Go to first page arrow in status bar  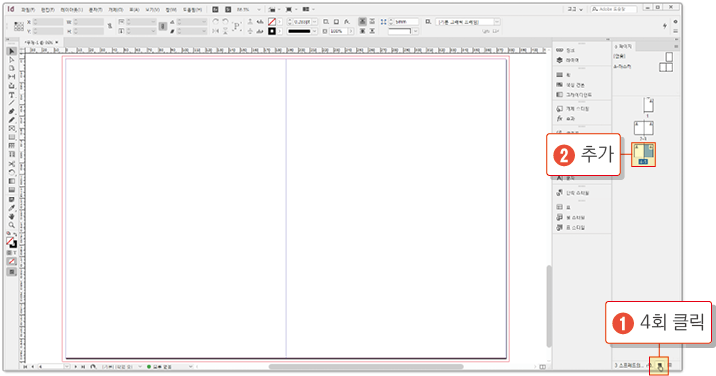coord(26,366)
